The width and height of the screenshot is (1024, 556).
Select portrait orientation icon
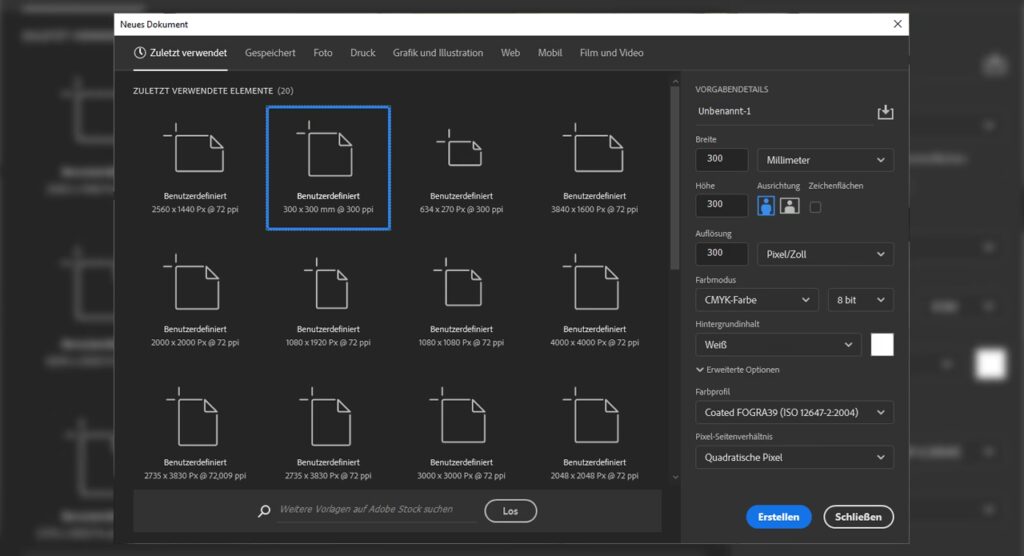pyautogui.click(x=766, y=206)
